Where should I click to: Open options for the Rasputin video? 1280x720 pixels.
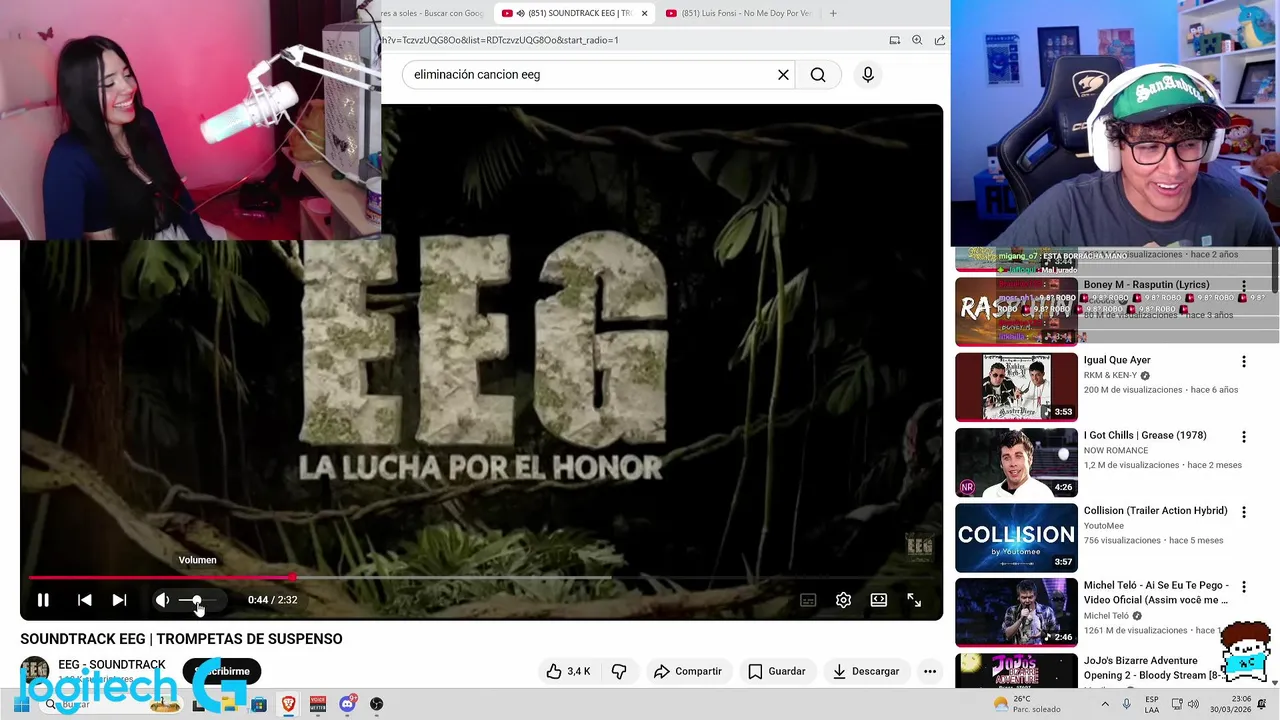[x=1244, y=286]
